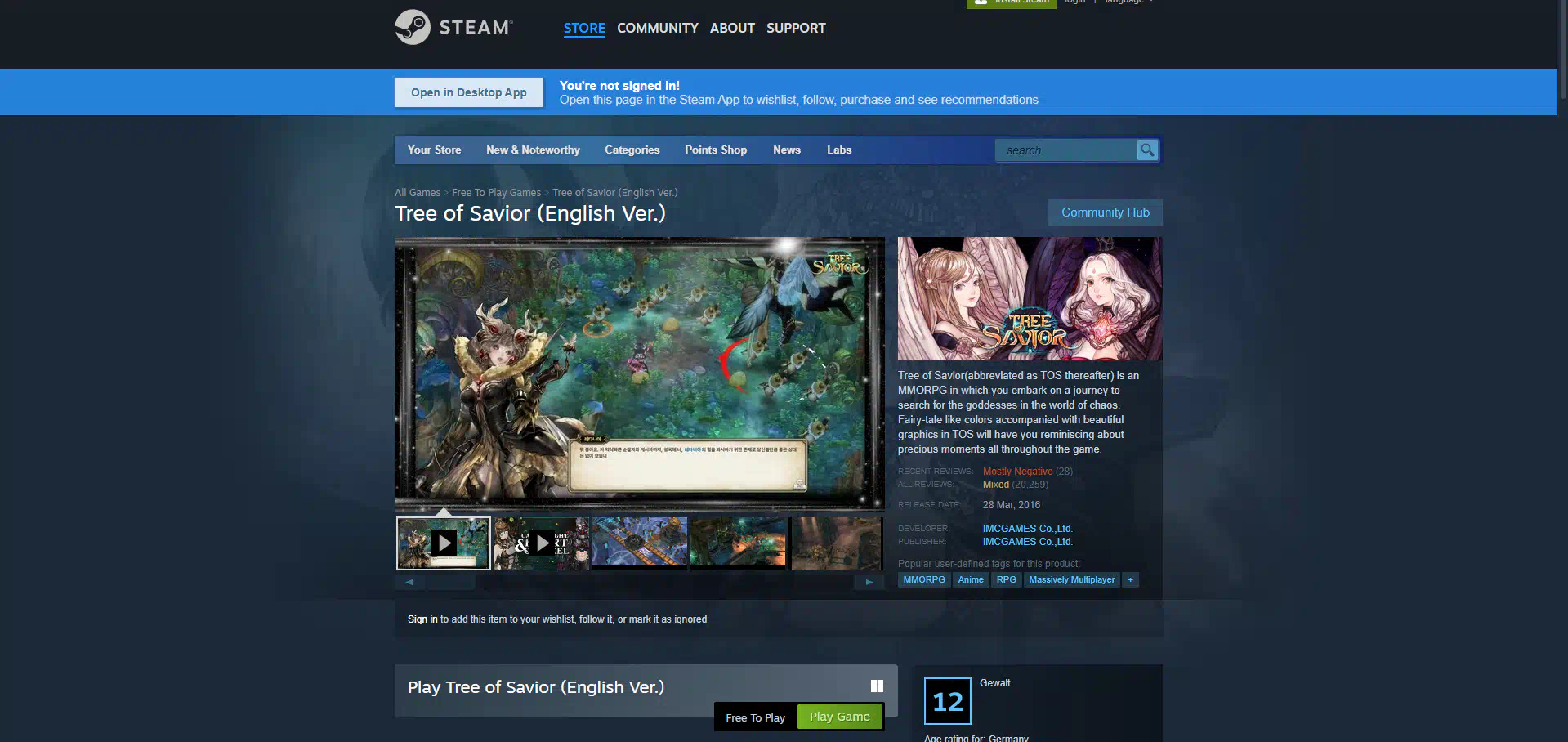
Task: Click the plus button to add tags
Action: [x=1131, y=579]
